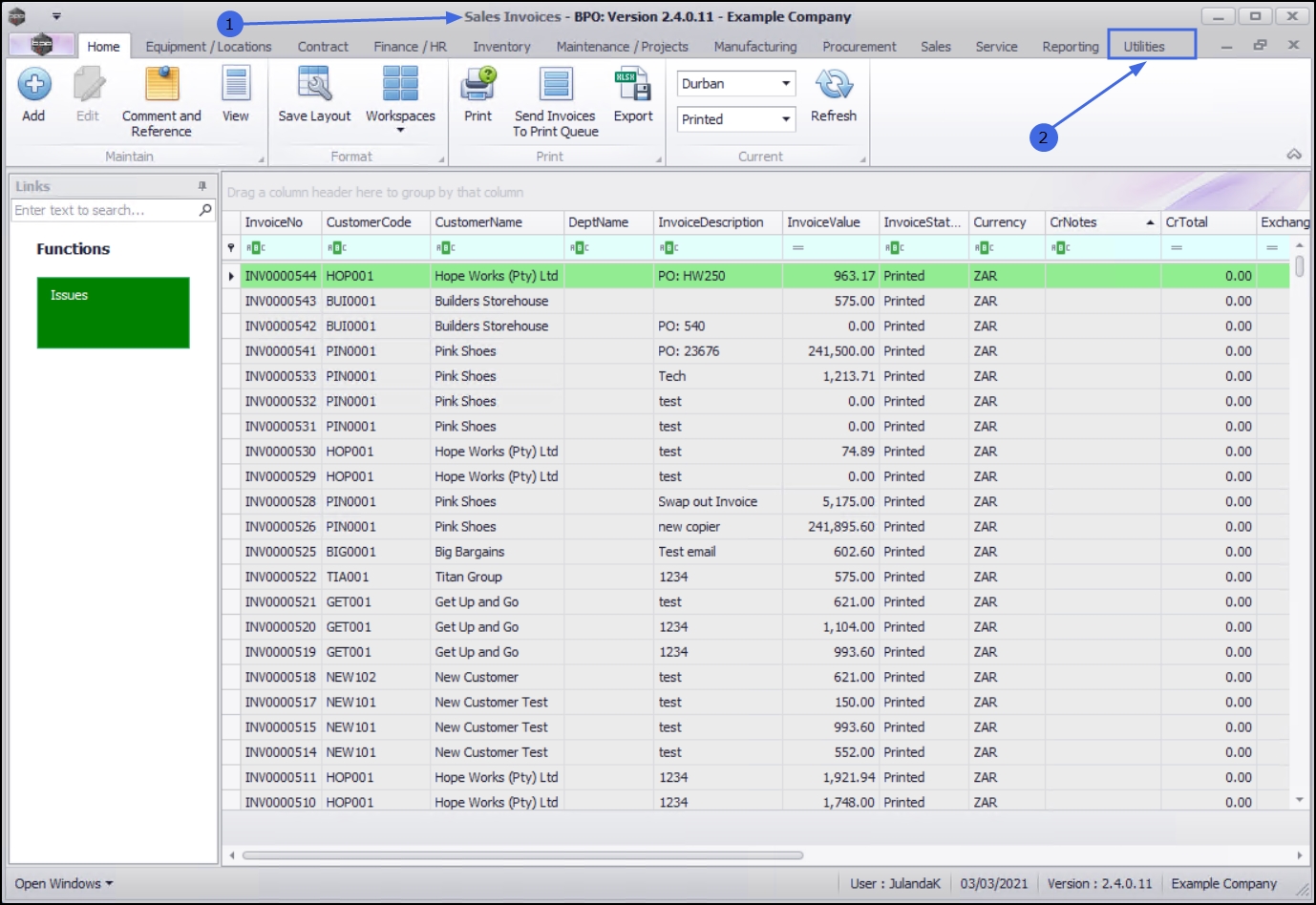Open the Inventory ribbon tab
This screenshot has height=905, width=1316.
pos(501,47)
